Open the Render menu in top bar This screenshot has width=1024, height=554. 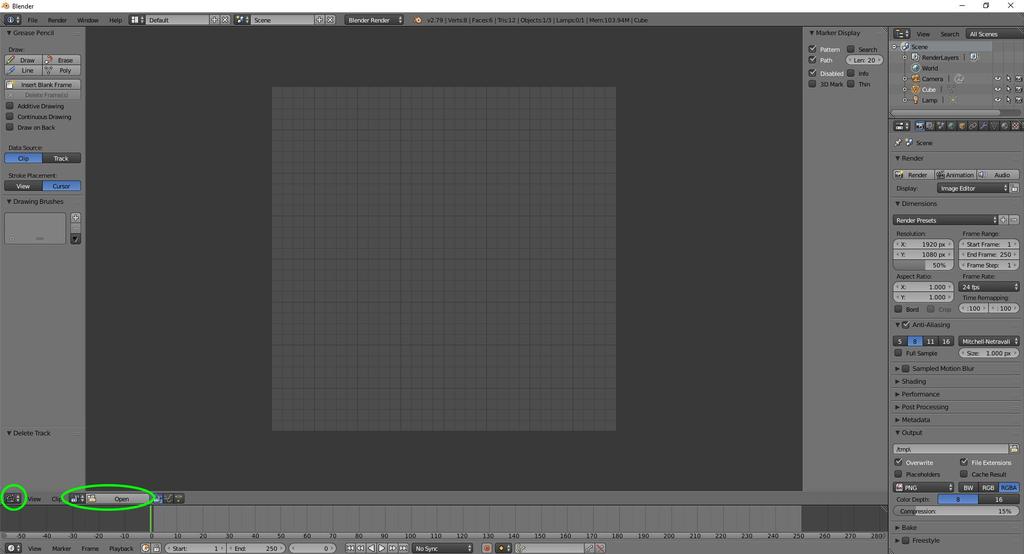(x=57, y=20)
